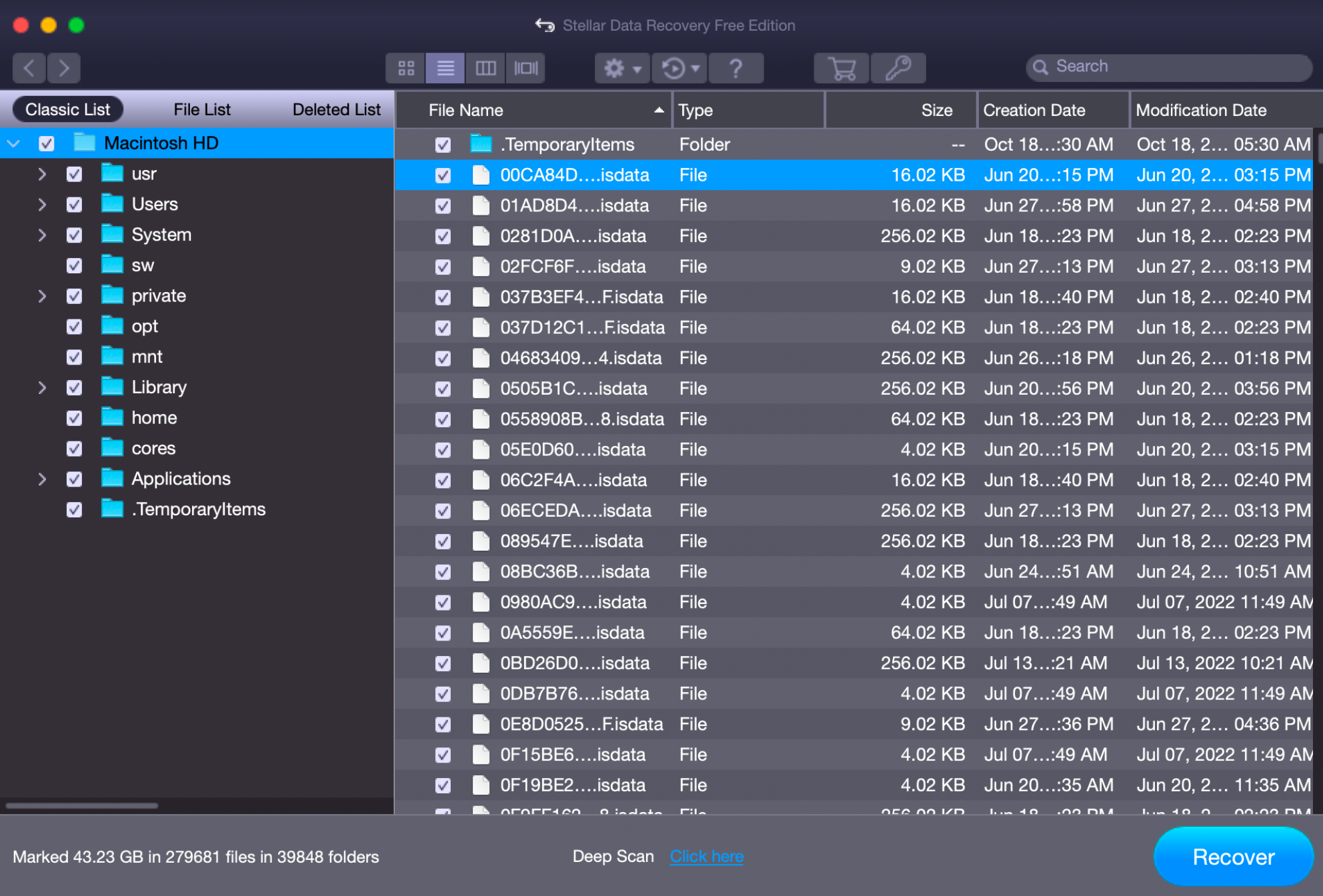Click the magnifier icon in Search field
The height and width of the screenshot is (896, 1323).
pyautogui.click(x=1040, y=67)
